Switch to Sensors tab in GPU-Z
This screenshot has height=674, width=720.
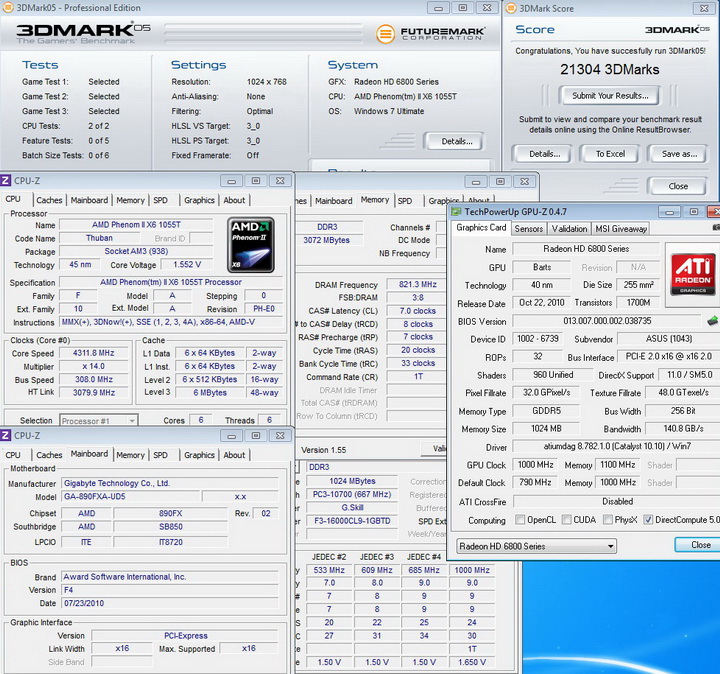(529, 229)
